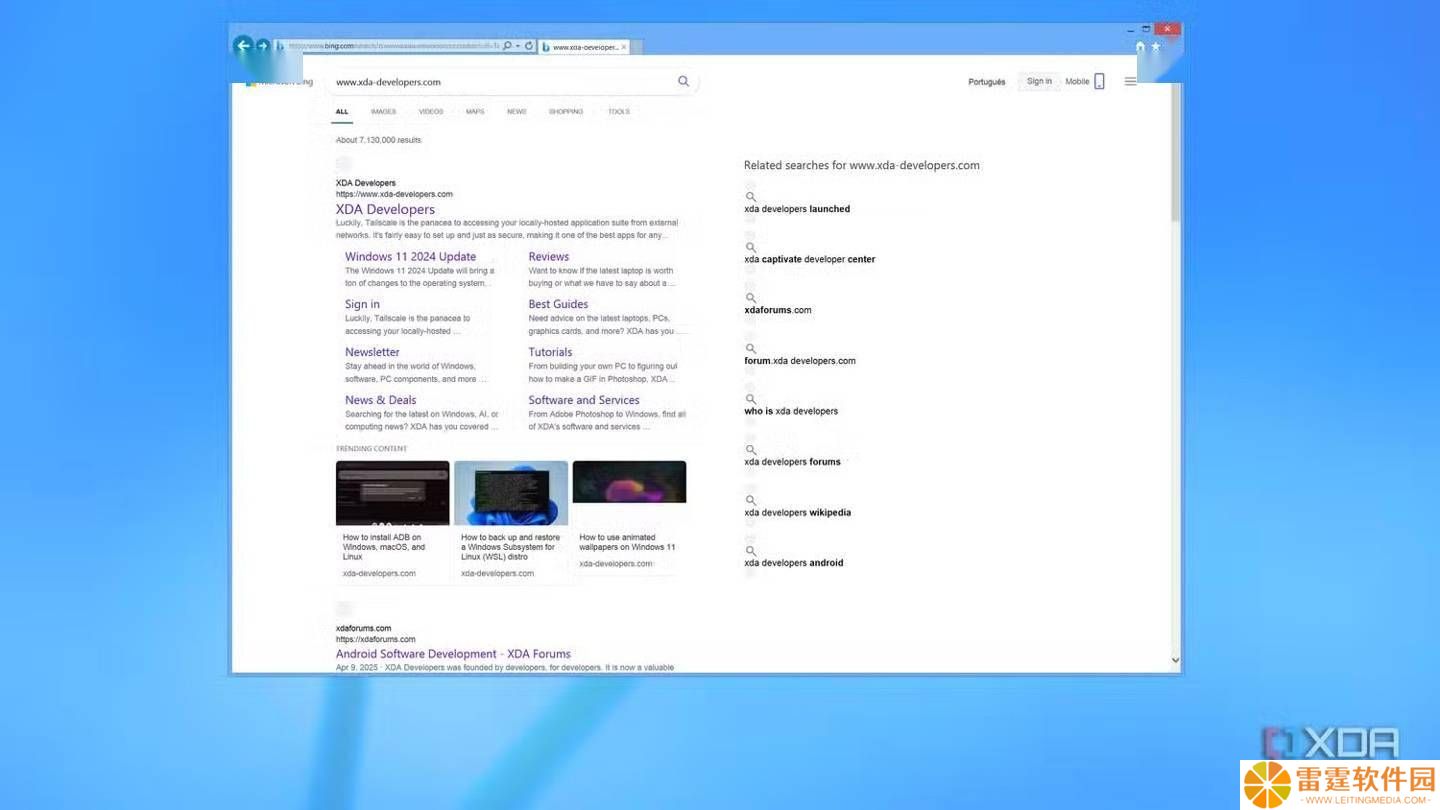This screenshot has width=1440, height=810.
Task: Close the www.xda-developer tab
Action: [x=624, y=46]
